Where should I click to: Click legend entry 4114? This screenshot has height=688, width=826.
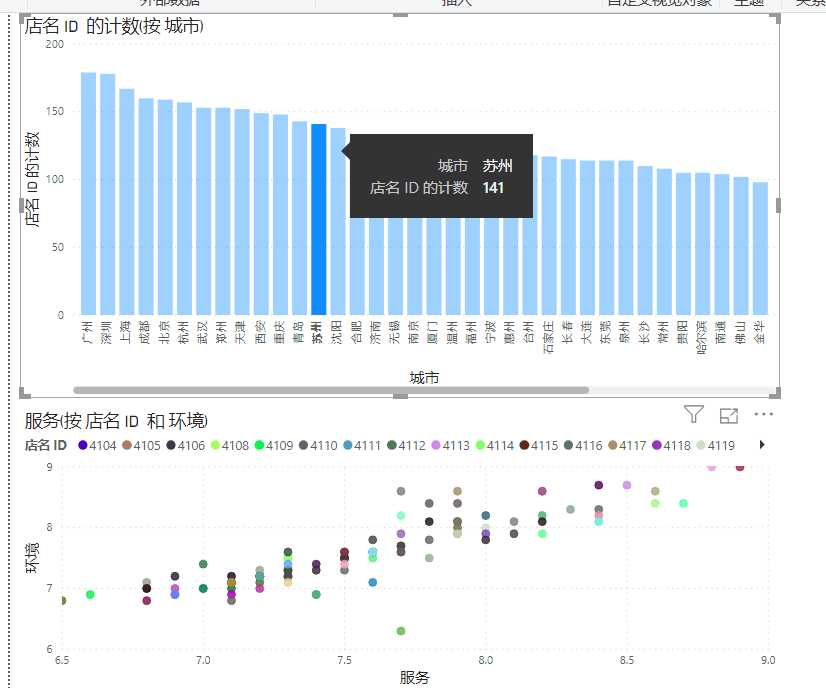coord(495,445)
